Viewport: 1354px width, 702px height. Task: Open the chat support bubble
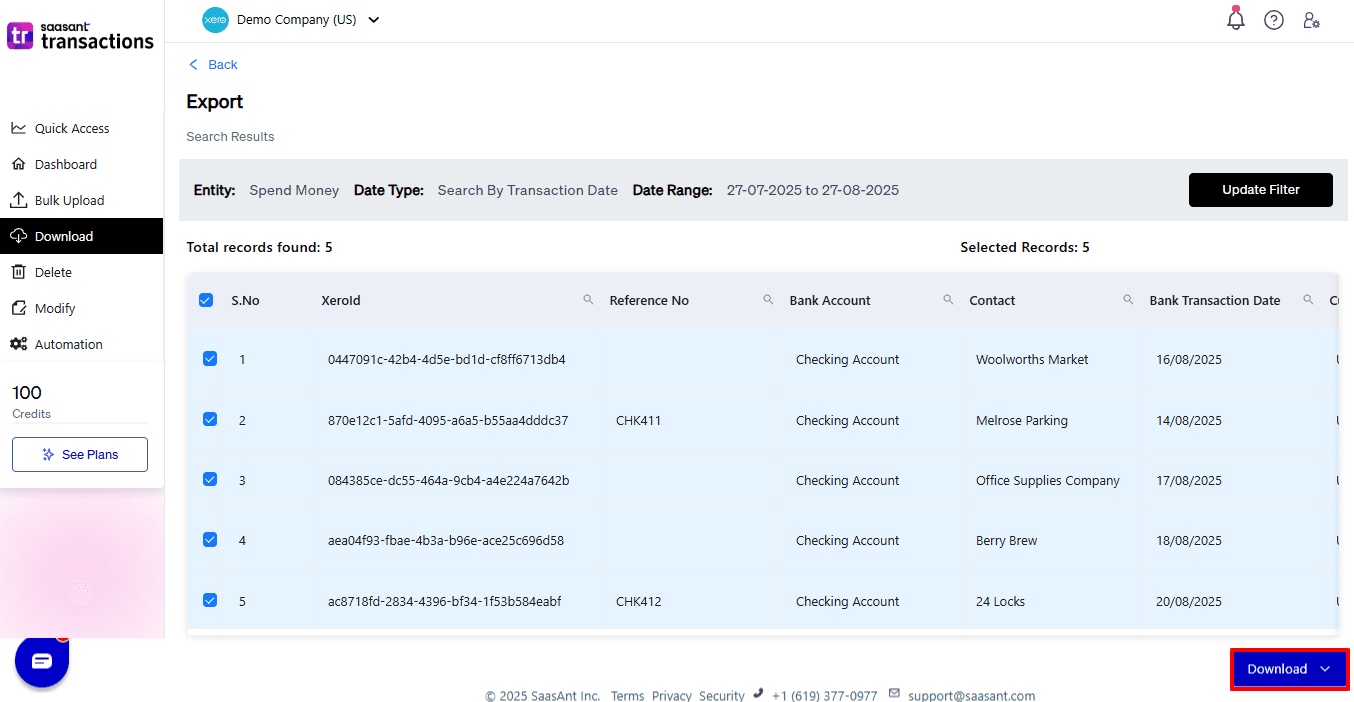[x=42, y=661]
